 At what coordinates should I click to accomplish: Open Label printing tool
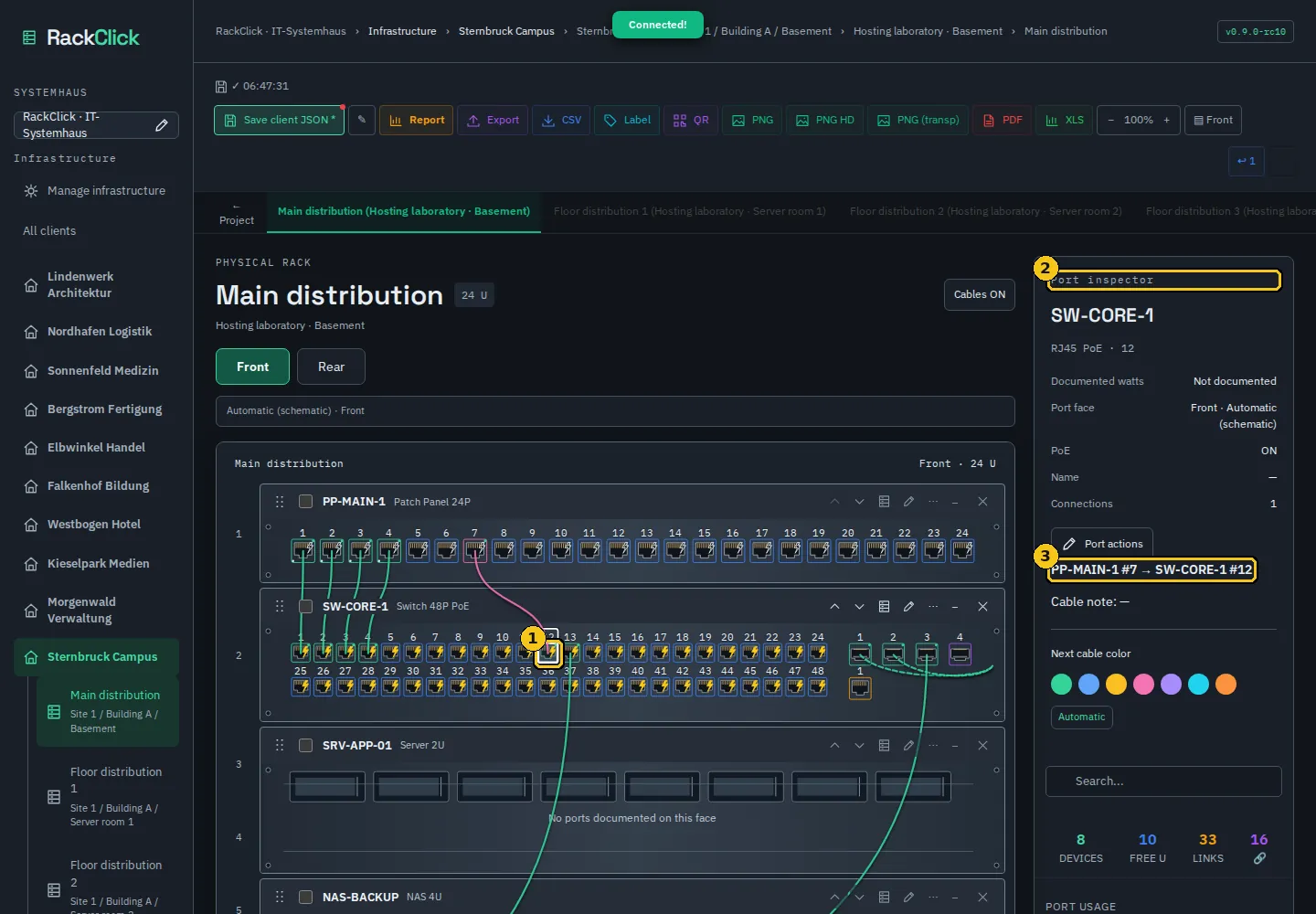(x=627, y=120)
